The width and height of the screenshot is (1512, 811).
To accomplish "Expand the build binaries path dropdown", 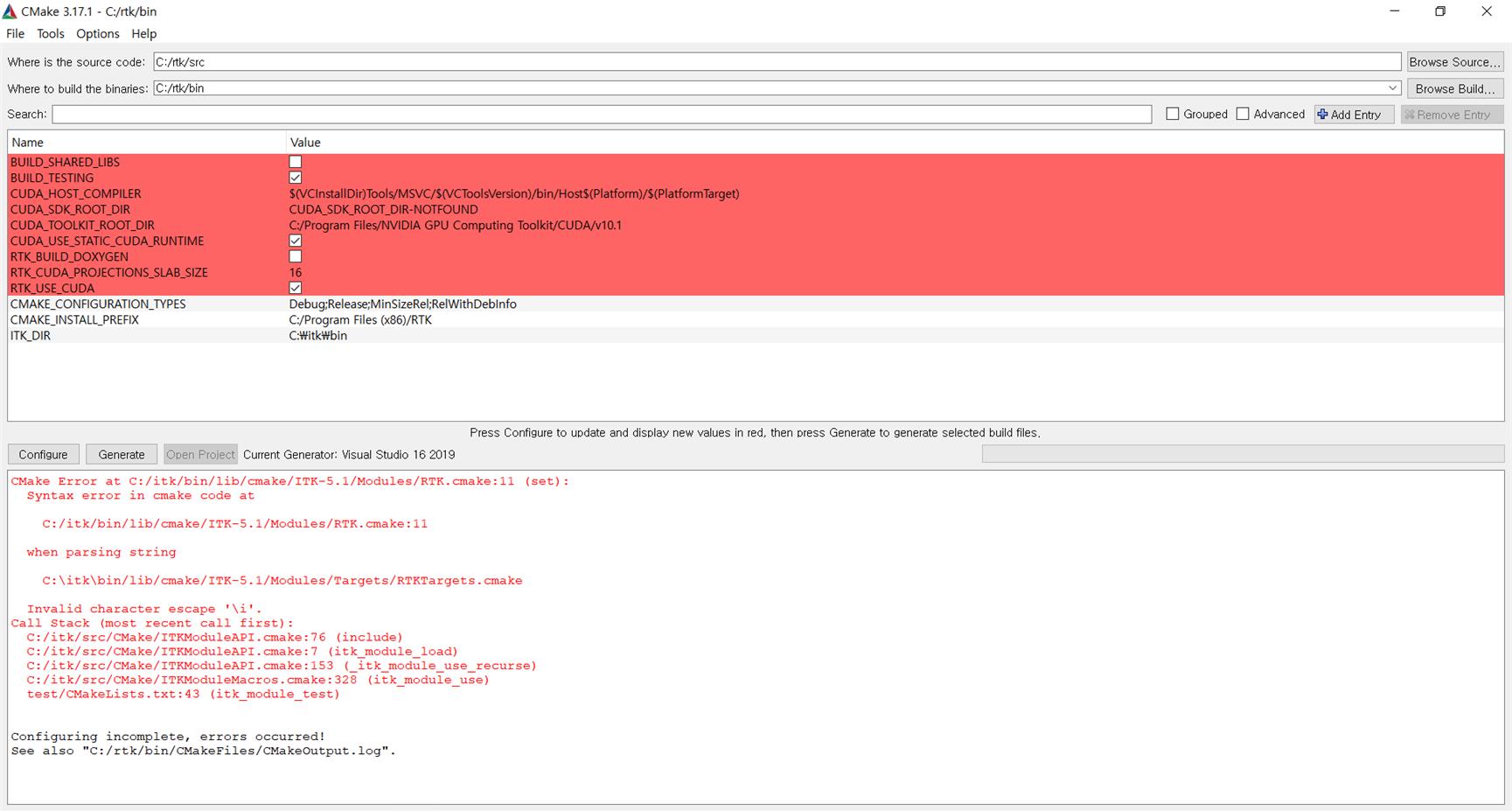I will coord(1392,88).
